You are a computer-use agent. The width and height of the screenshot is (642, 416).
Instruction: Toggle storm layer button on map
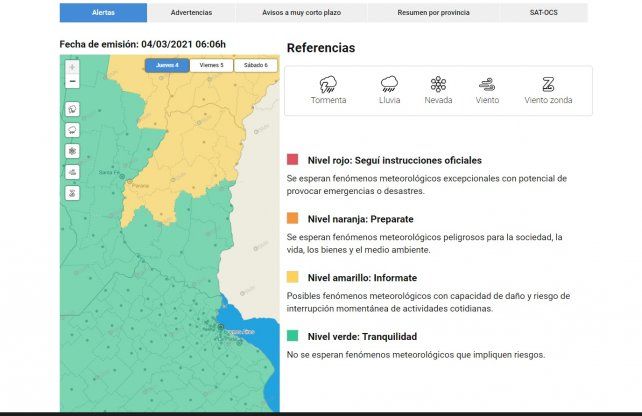[72, 109]
